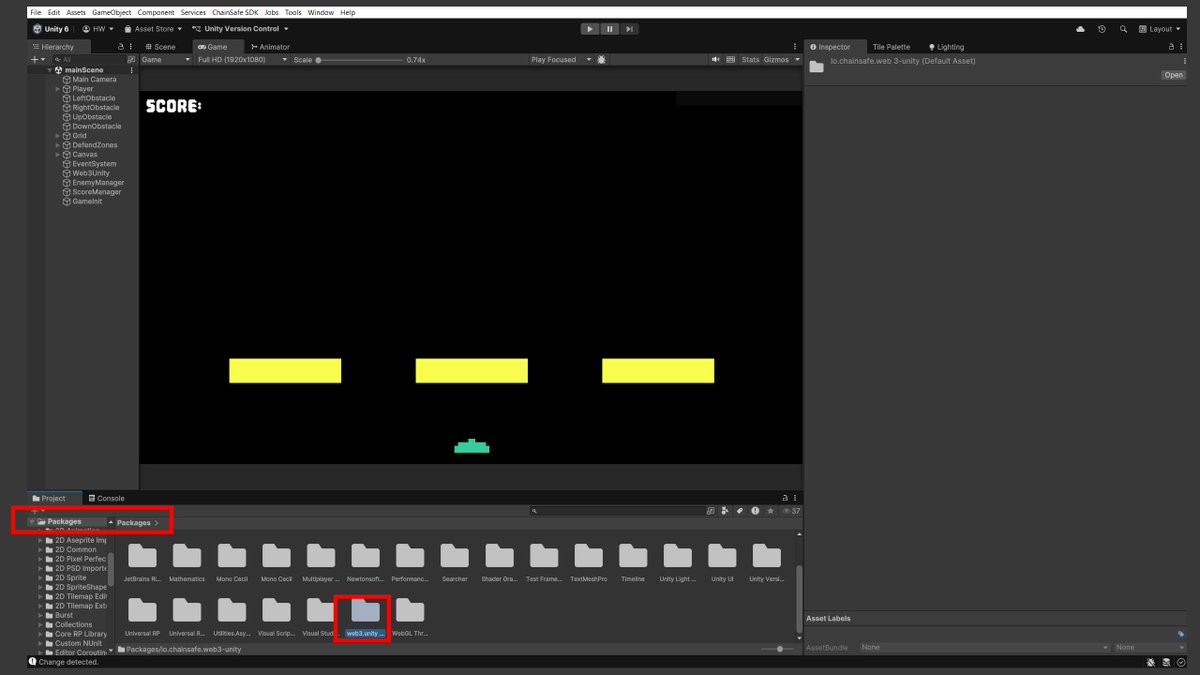This screenshot has height=675, width=1200.
Task: Open the HW account dropdown
Action: coord(98,29)
